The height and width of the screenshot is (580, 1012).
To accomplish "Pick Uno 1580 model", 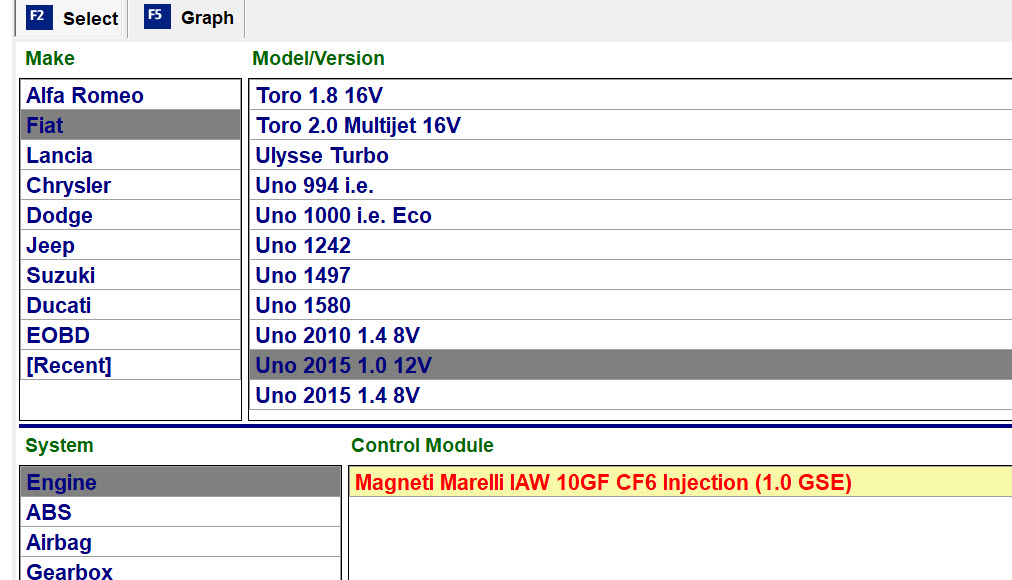I will [x=631, y=305].
